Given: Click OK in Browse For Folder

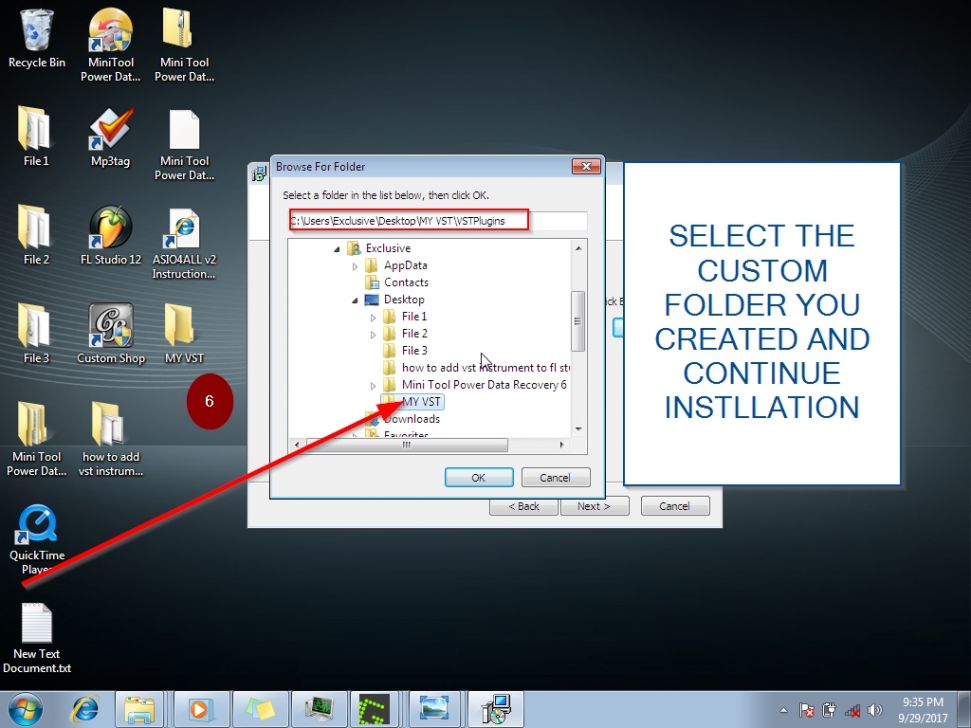Looking at the screenshot, I should pos(479,477).
